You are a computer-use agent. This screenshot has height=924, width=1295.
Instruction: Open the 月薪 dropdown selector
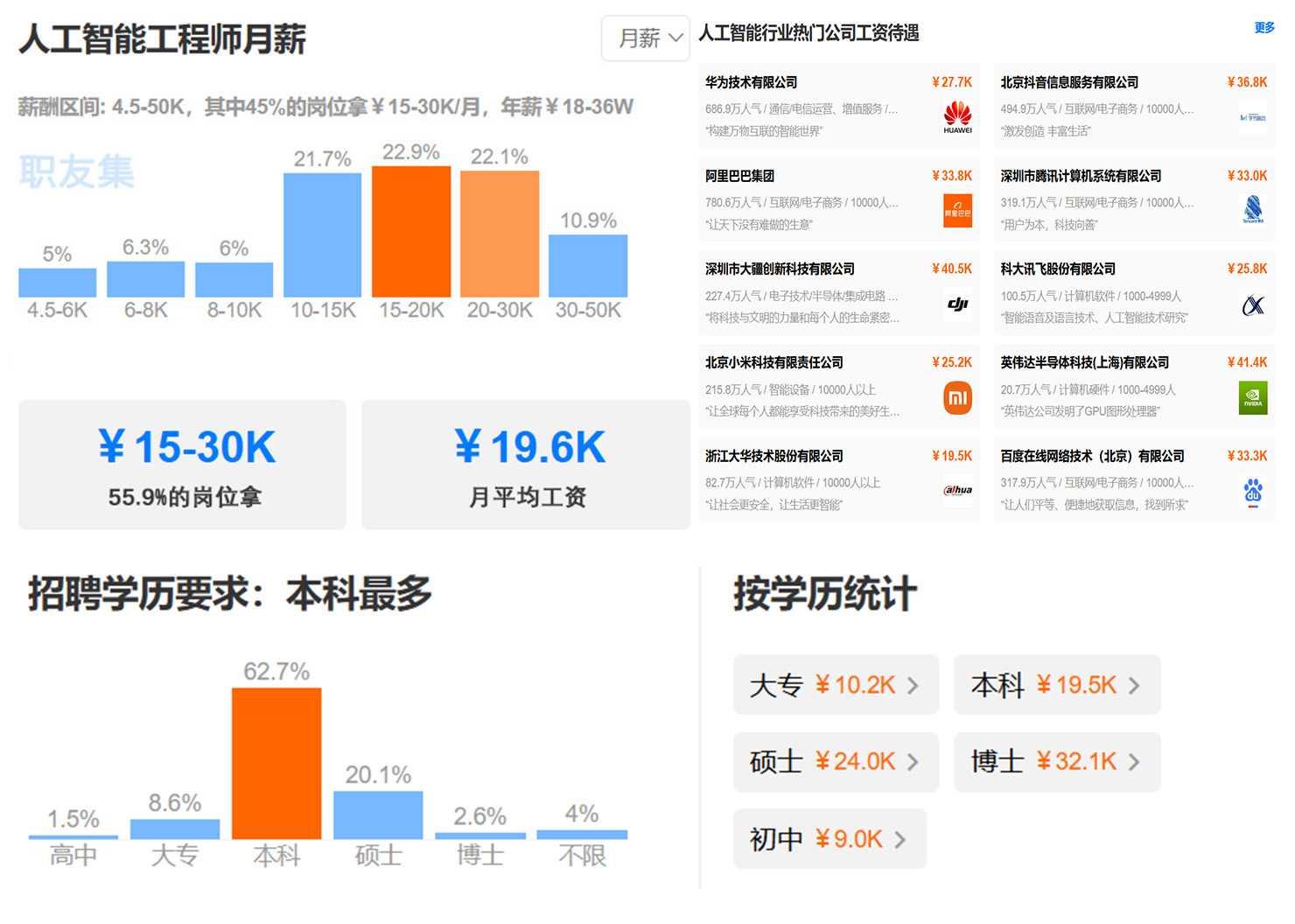coord(646,38)
